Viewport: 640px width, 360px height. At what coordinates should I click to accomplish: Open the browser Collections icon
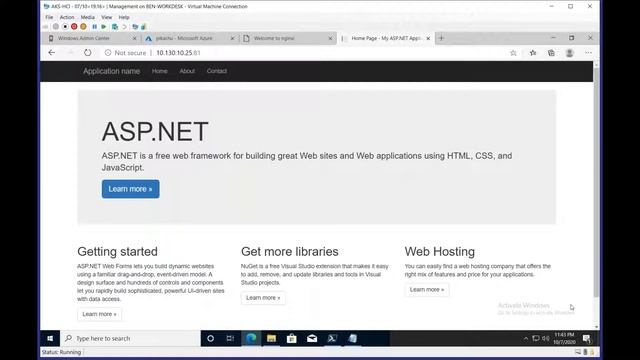pyautogui.click(x=551, y=53)
